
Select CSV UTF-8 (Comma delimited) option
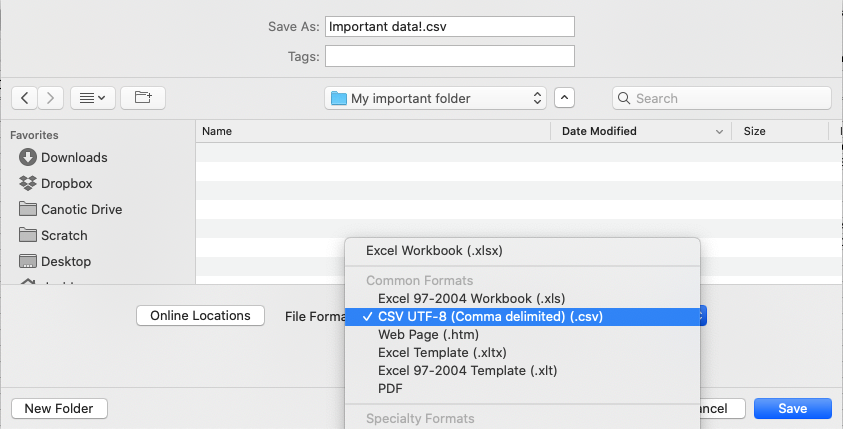pos(522,317)
